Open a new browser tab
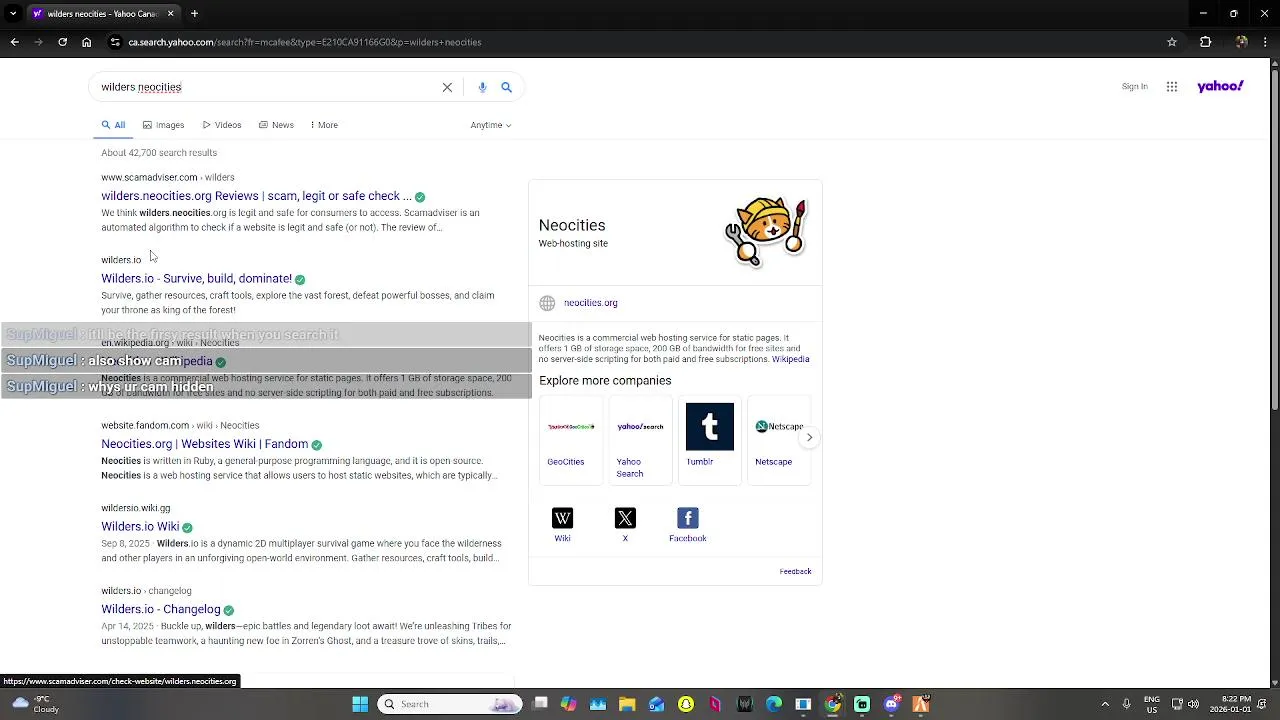 tap(194, 14)
